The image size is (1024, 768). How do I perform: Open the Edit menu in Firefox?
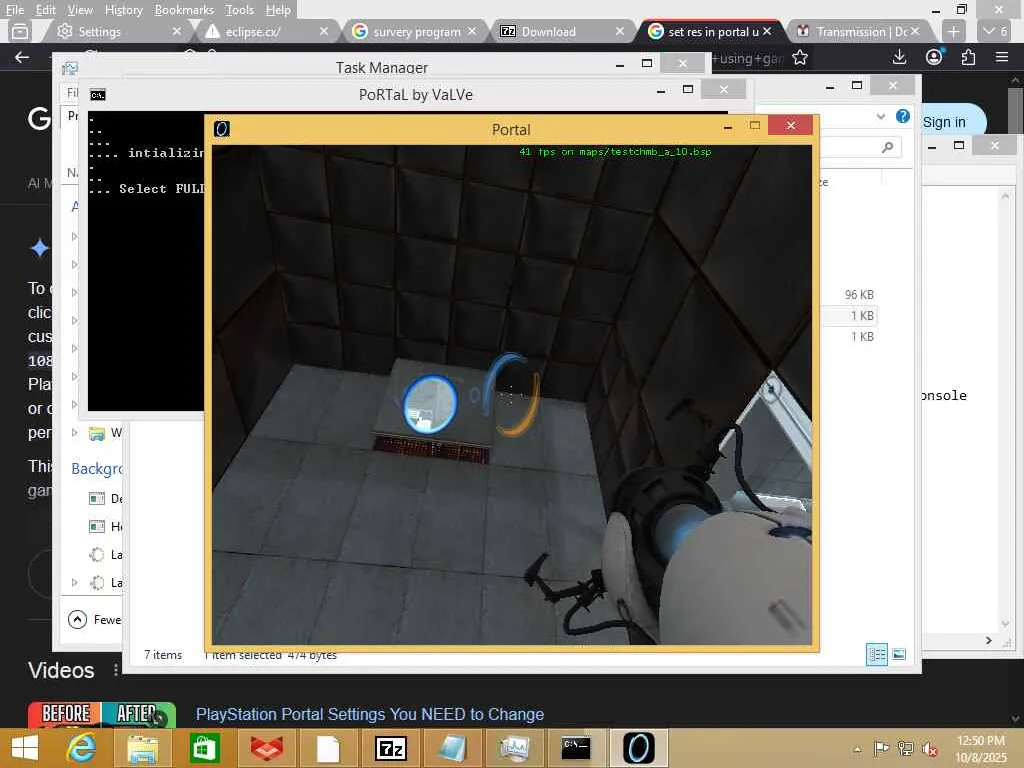click(x=45, y=10)
